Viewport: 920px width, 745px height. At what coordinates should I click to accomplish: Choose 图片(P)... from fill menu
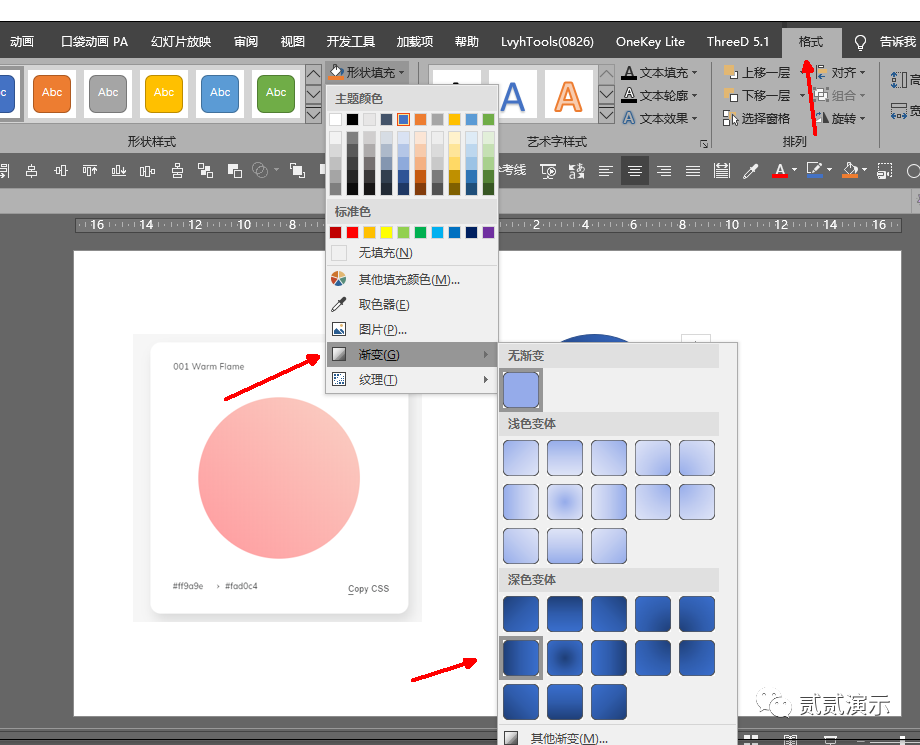[x=411, y=330]
